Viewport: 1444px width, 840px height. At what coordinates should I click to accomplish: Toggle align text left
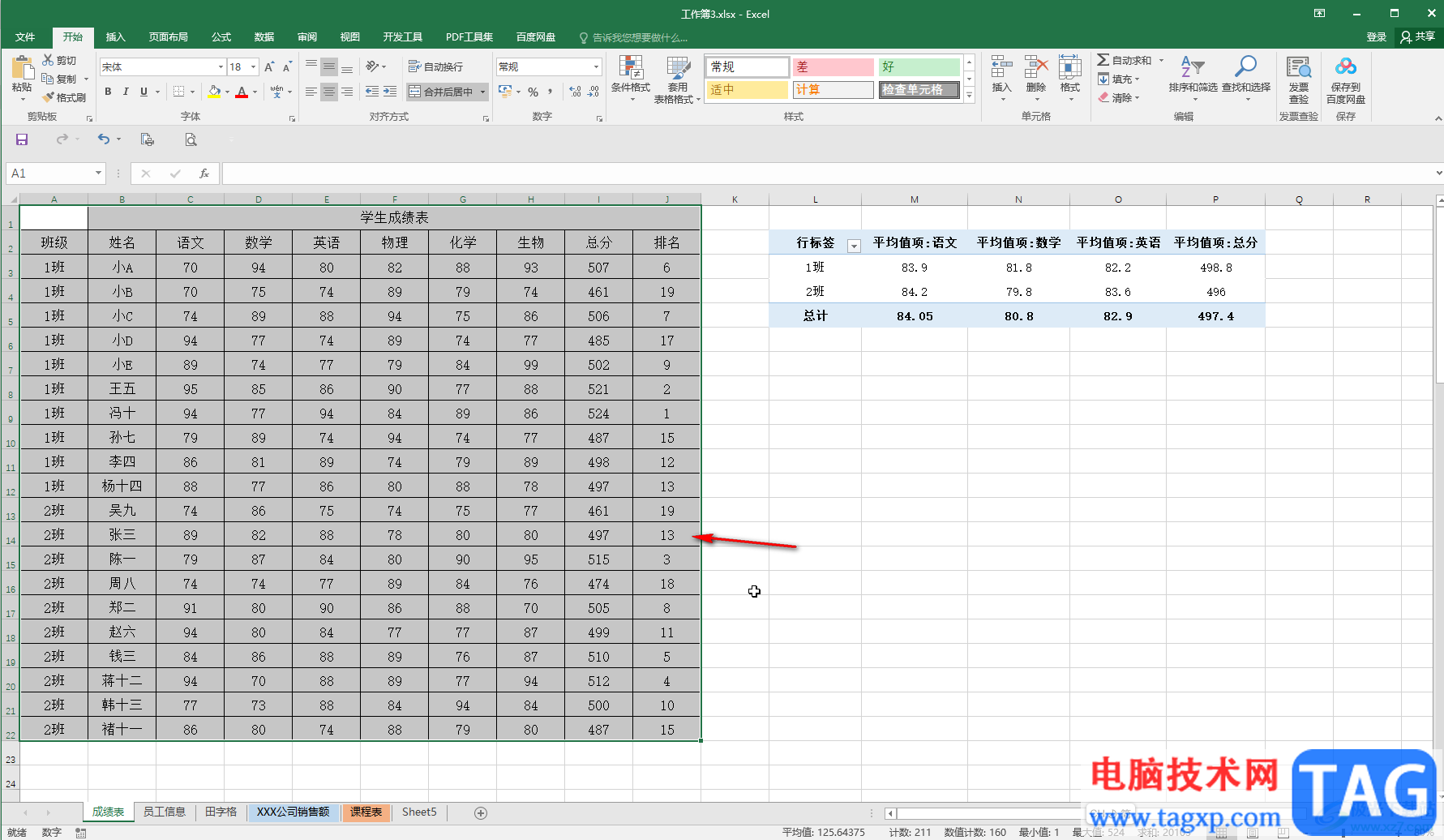click(311, 92)
